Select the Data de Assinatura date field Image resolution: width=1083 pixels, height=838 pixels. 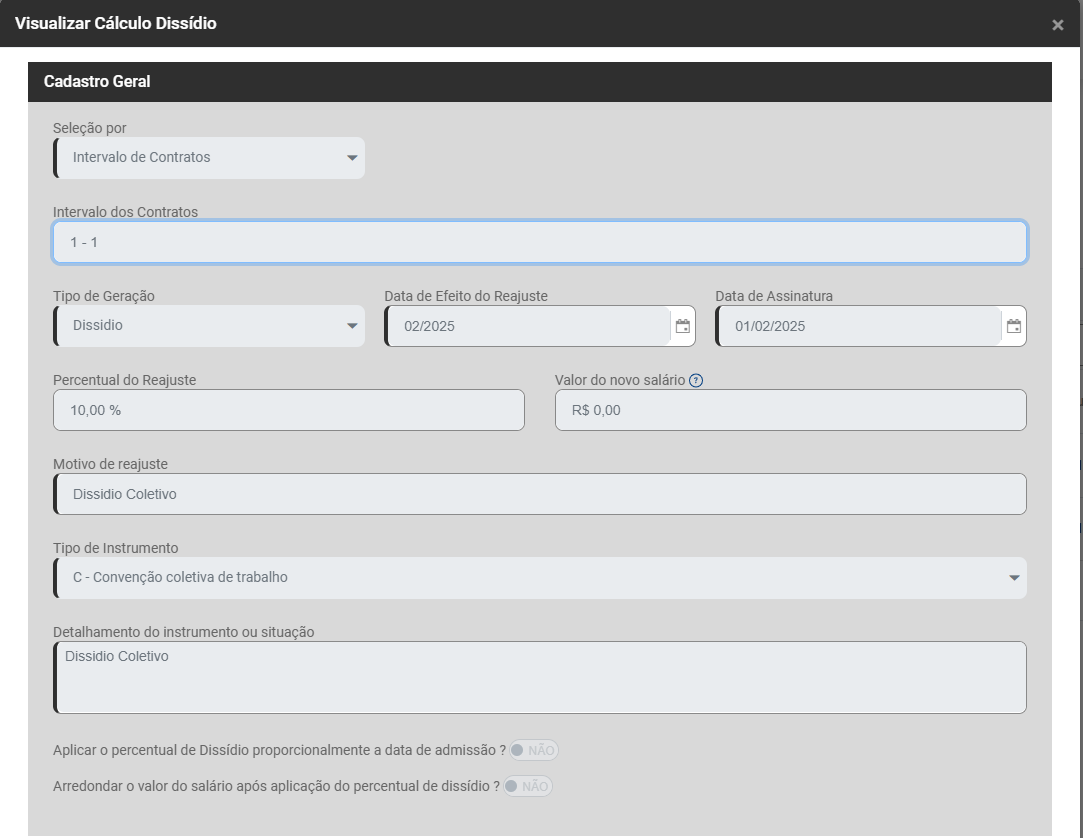[858, 326]
